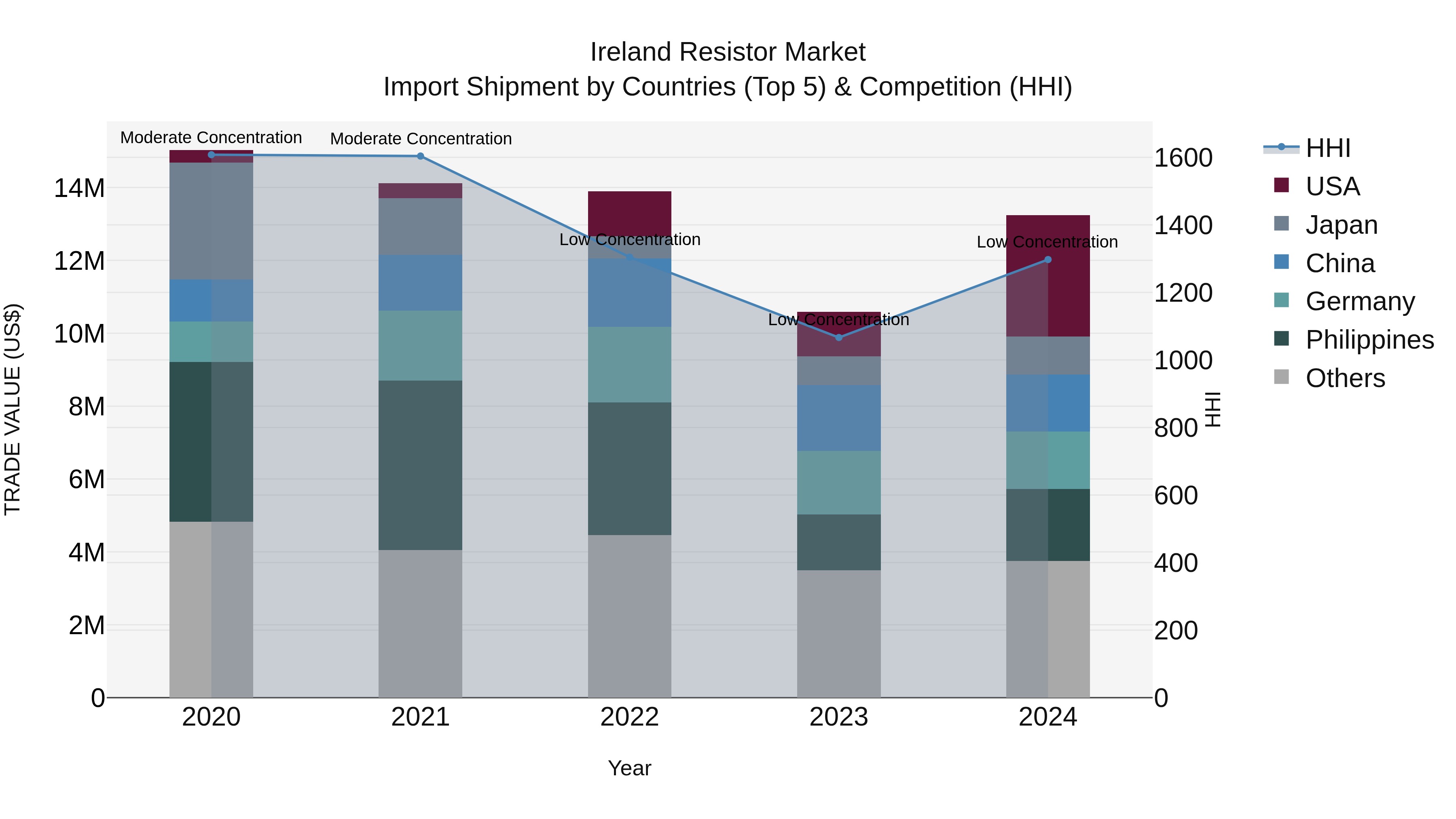Click the 2023 Germany bar segment

(839, 483)
